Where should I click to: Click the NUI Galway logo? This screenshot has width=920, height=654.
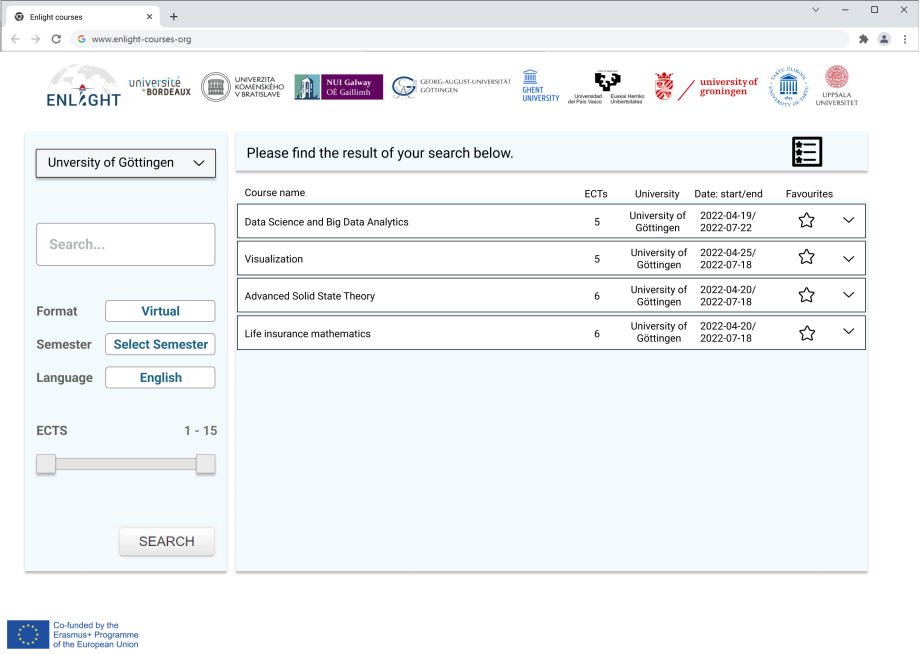[338, 87]
